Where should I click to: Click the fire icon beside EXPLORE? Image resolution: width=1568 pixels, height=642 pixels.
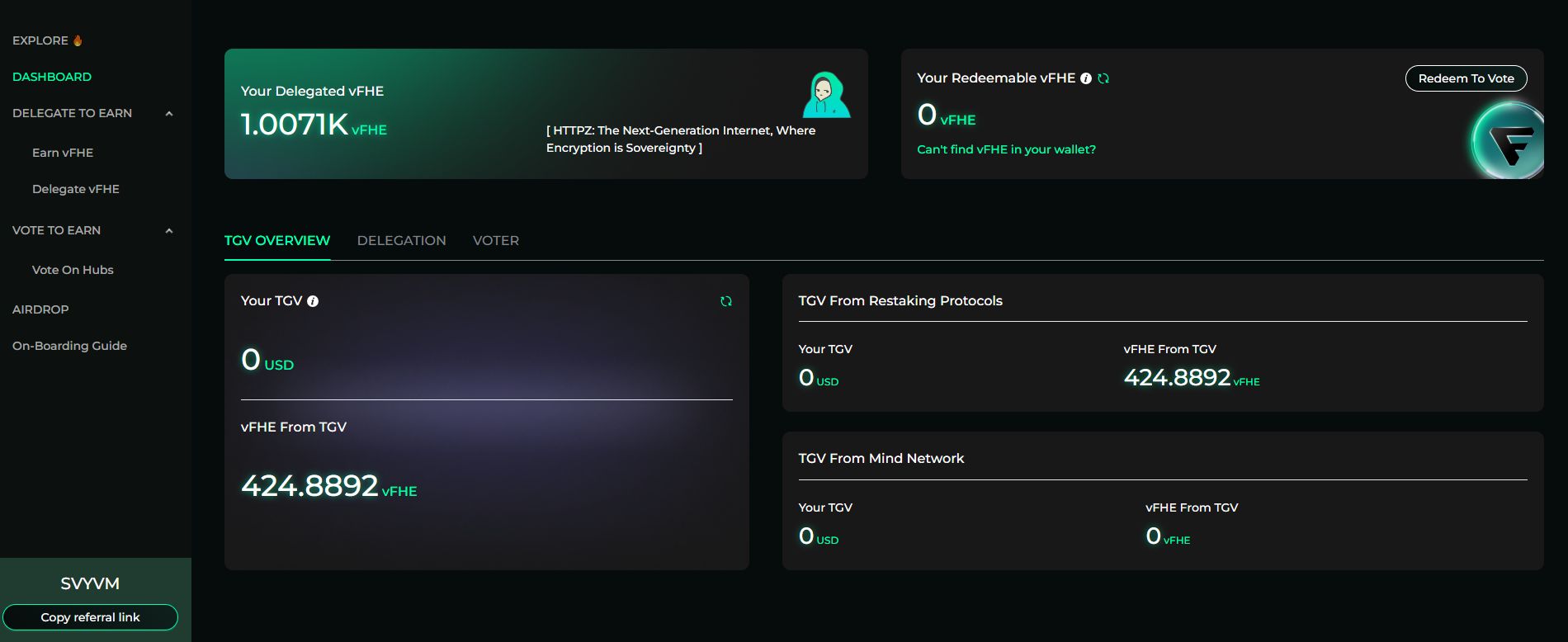point(78,40)
